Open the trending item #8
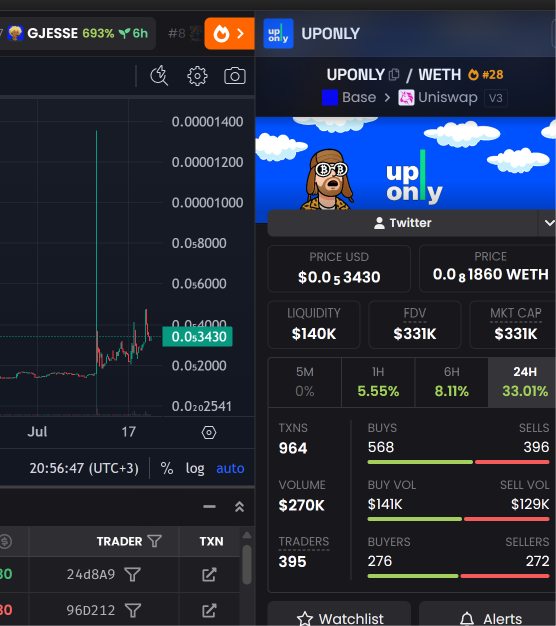This screenshot has height=626, width=556. click(x=184, y=34)
